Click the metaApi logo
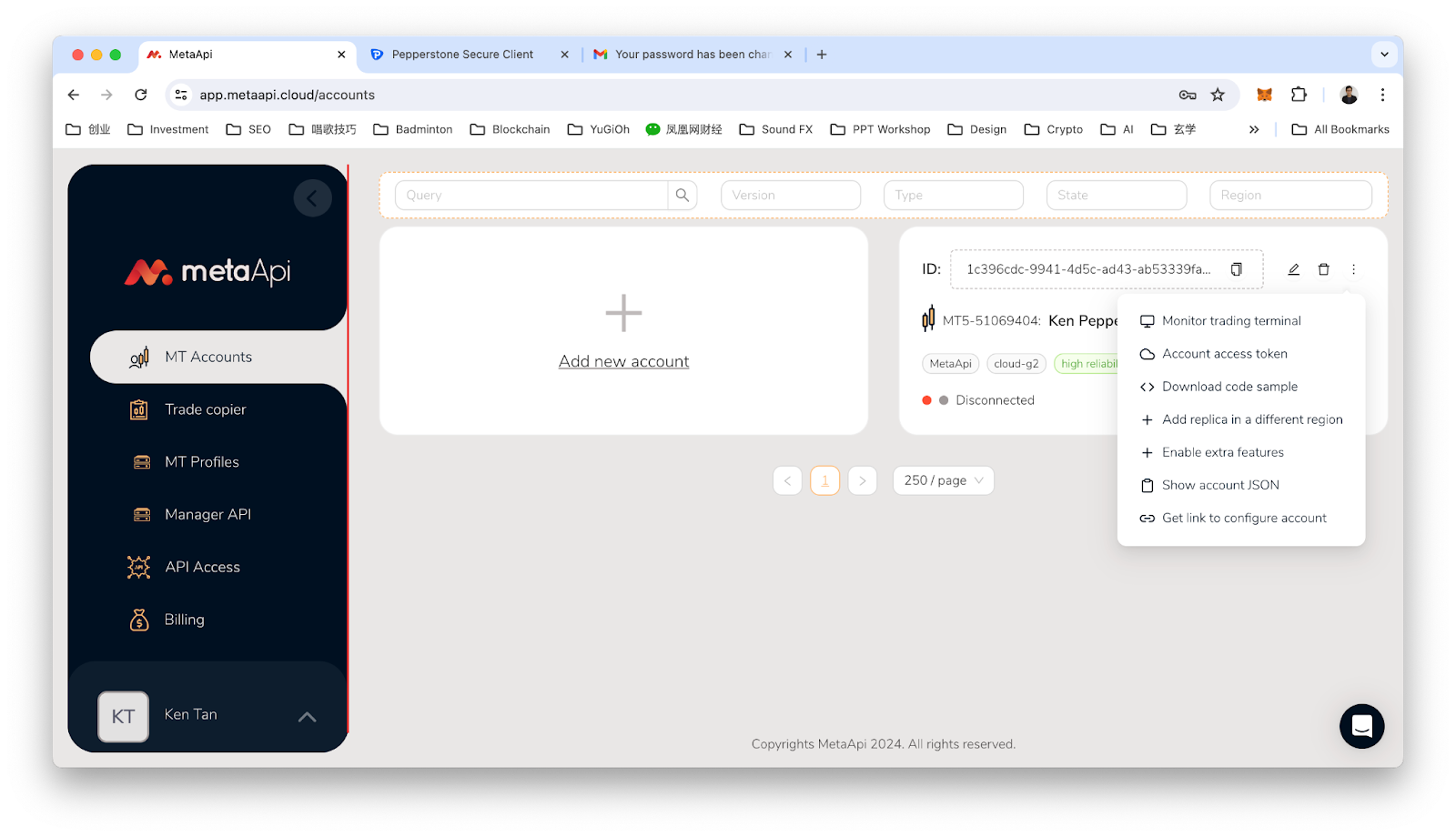This screenshot has height=837, width=1456. pyautogui.click(x=207, y=271)
